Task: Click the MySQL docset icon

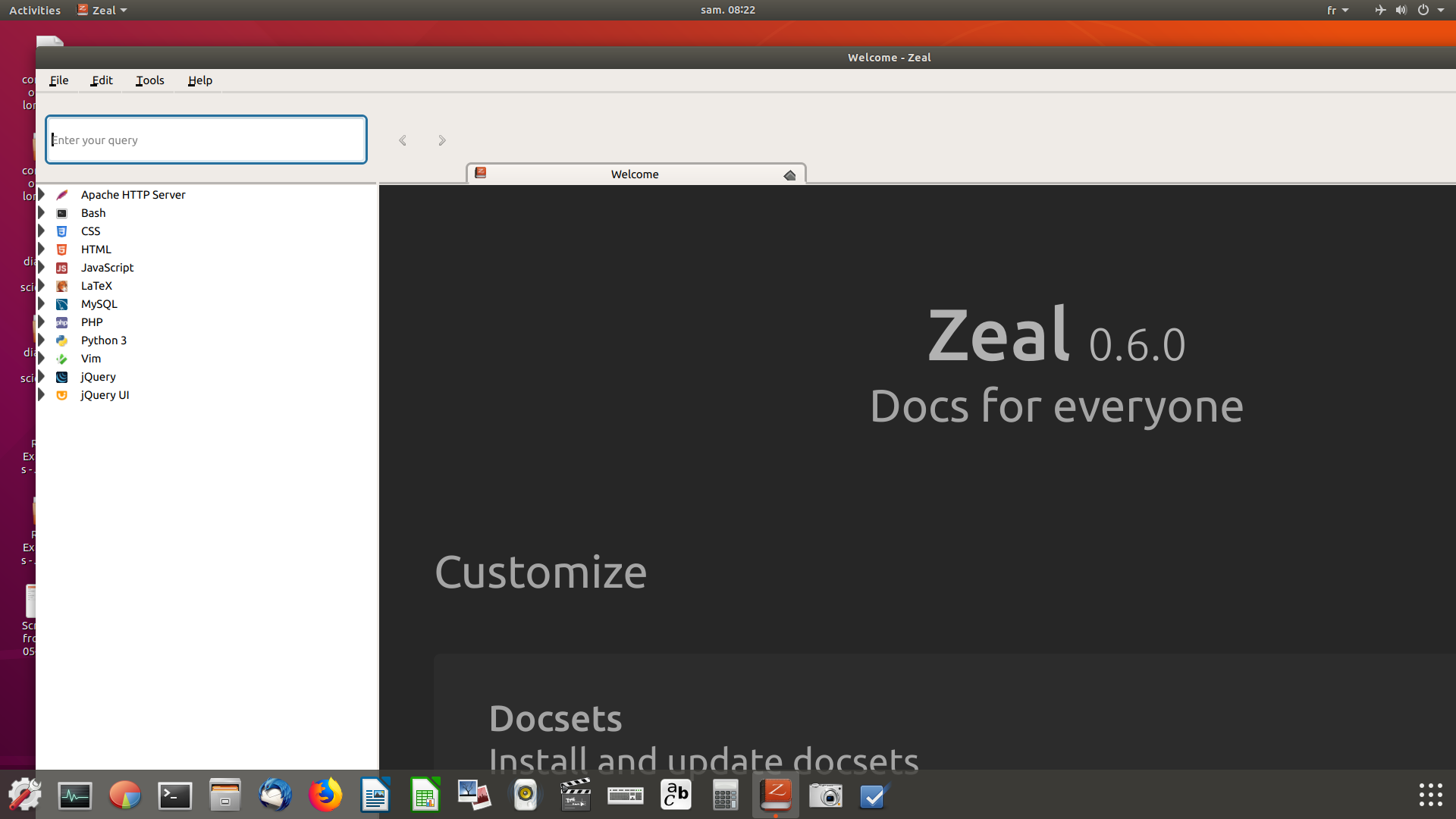Action: pos(62,304)
